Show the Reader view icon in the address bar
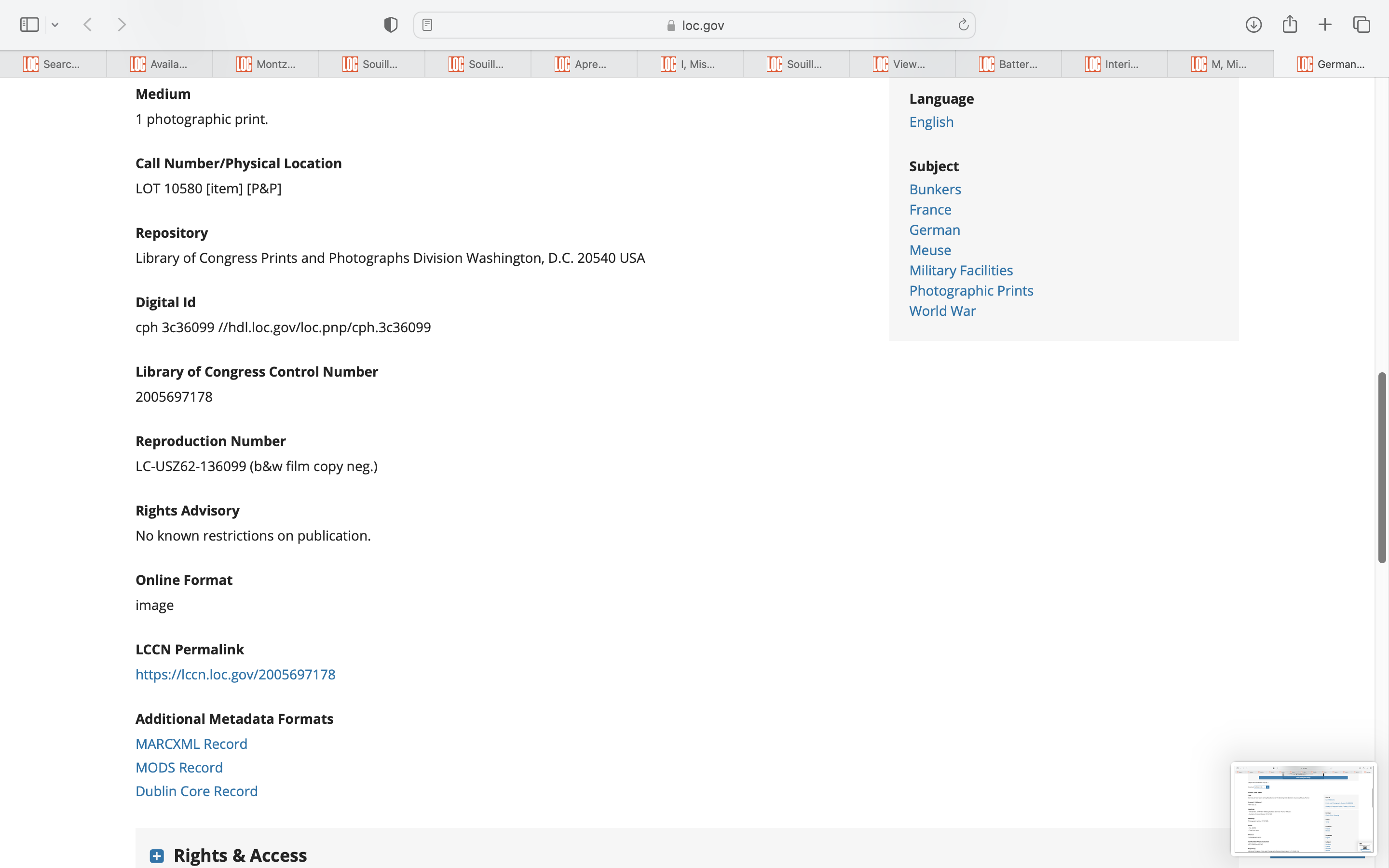This screenshot has height=868, width=1389. click(427, 25)
